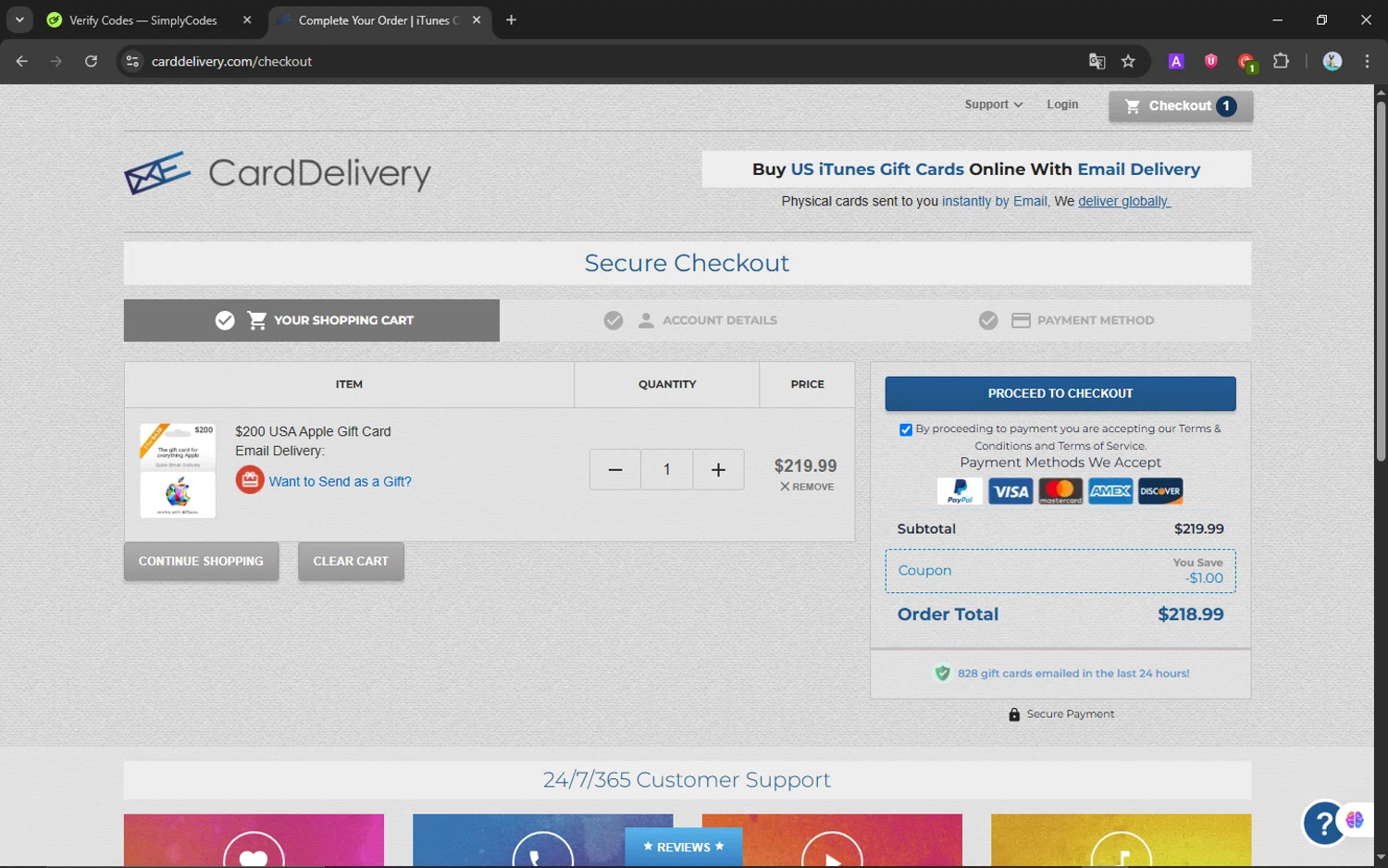Click the Visa payment icon
This screenshot has height=868, width=1388.
click(x=1010, y=491)
